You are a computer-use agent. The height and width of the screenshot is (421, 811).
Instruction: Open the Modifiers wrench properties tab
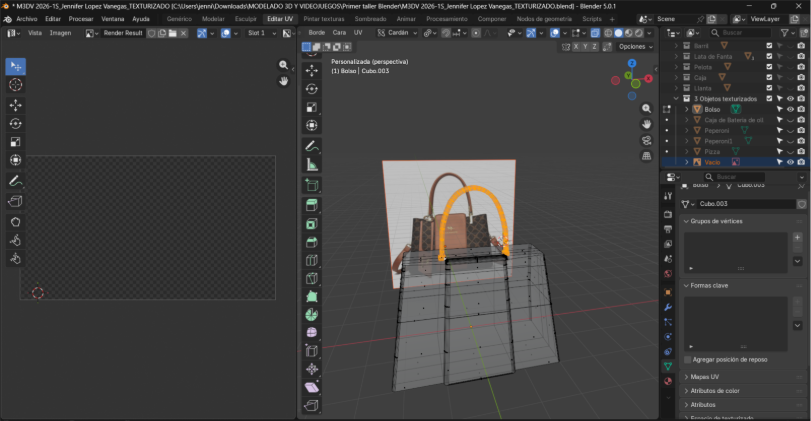click(668, 305)
